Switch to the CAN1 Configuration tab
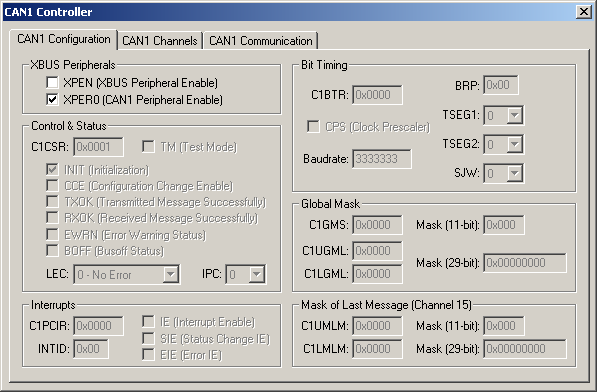 click(x=64, y=40)
